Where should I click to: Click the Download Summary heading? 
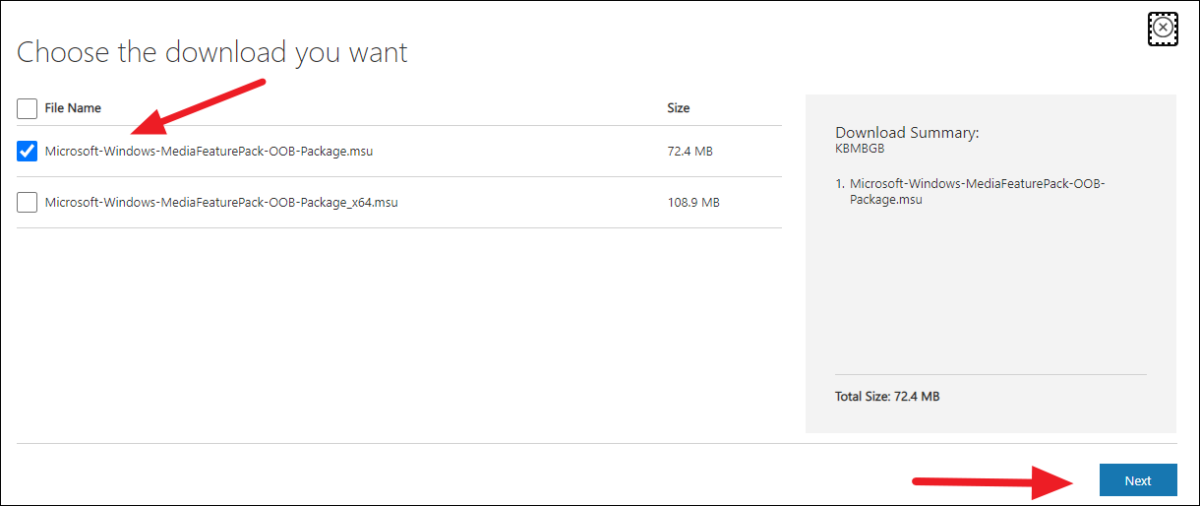coord(907,132)
